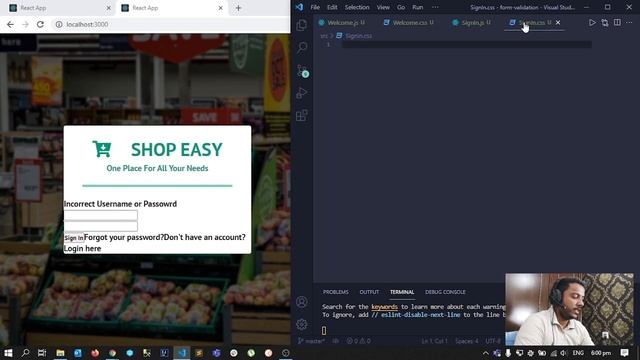Click the src breadcrumb segment

pyautogui.click(x=324, y=36)
